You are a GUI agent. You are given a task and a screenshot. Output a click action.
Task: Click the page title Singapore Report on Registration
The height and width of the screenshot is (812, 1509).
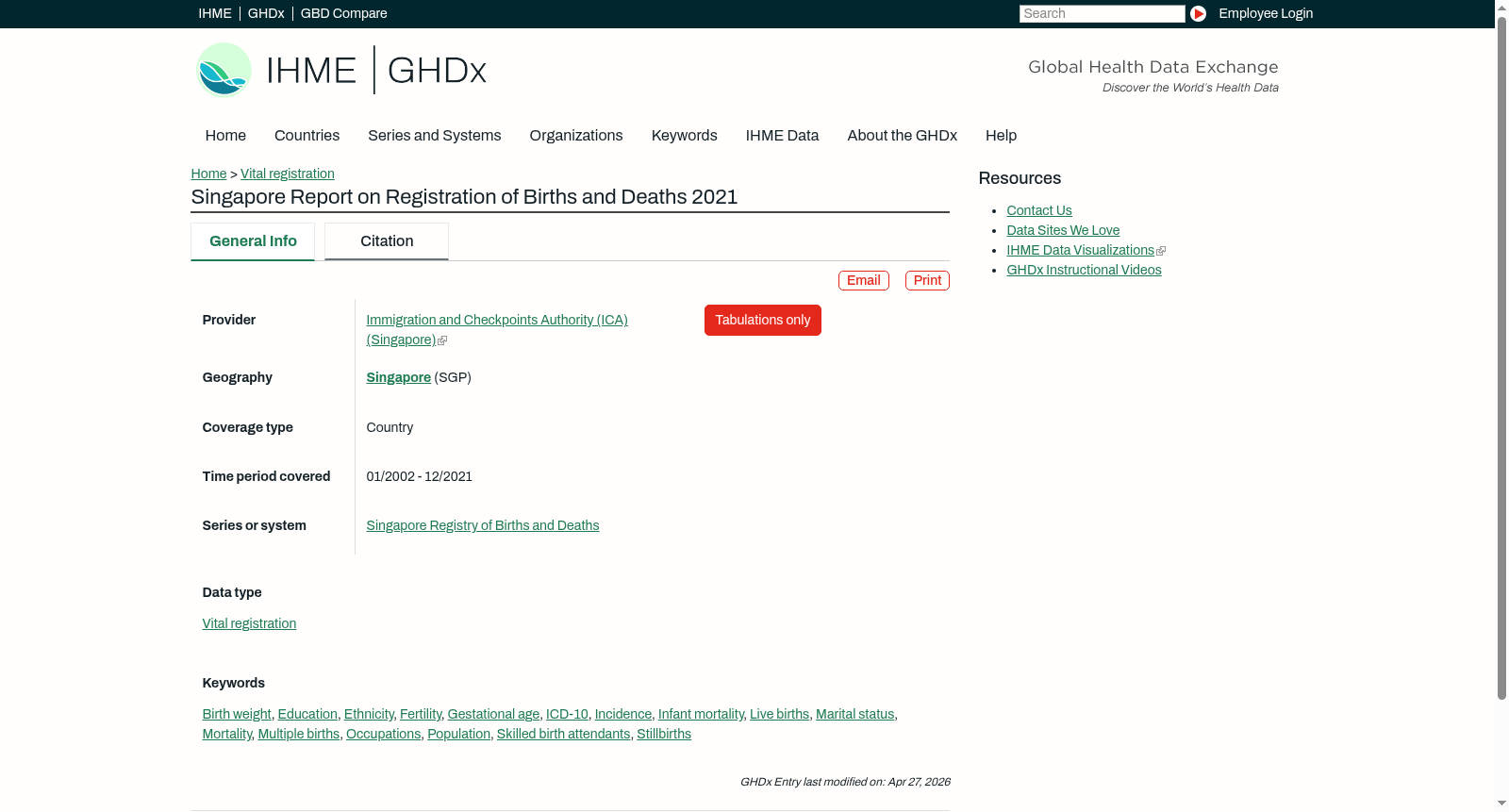(464, 197)
